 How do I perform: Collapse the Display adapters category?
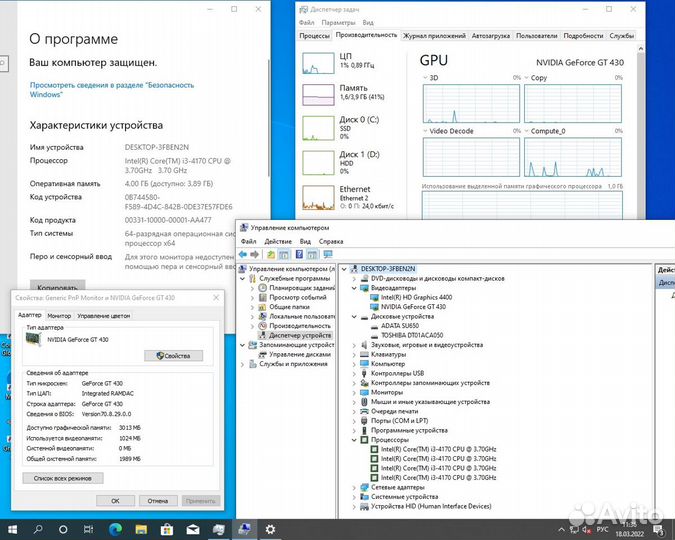pos(354,288)
